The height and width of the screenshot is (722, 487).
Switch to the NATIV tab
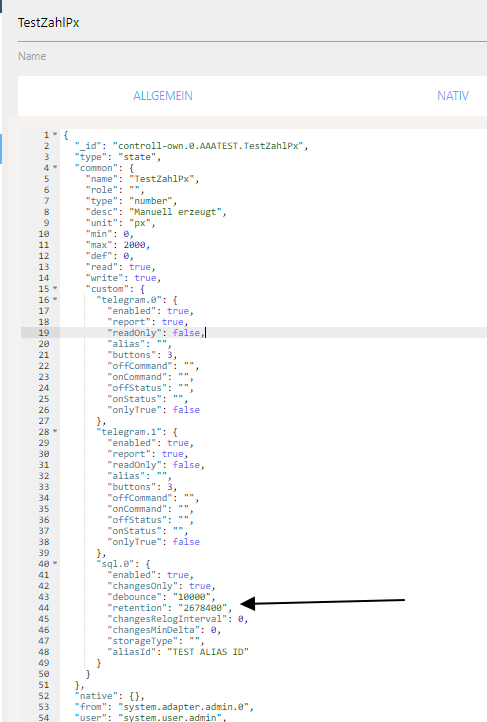(x=452, y=96)
